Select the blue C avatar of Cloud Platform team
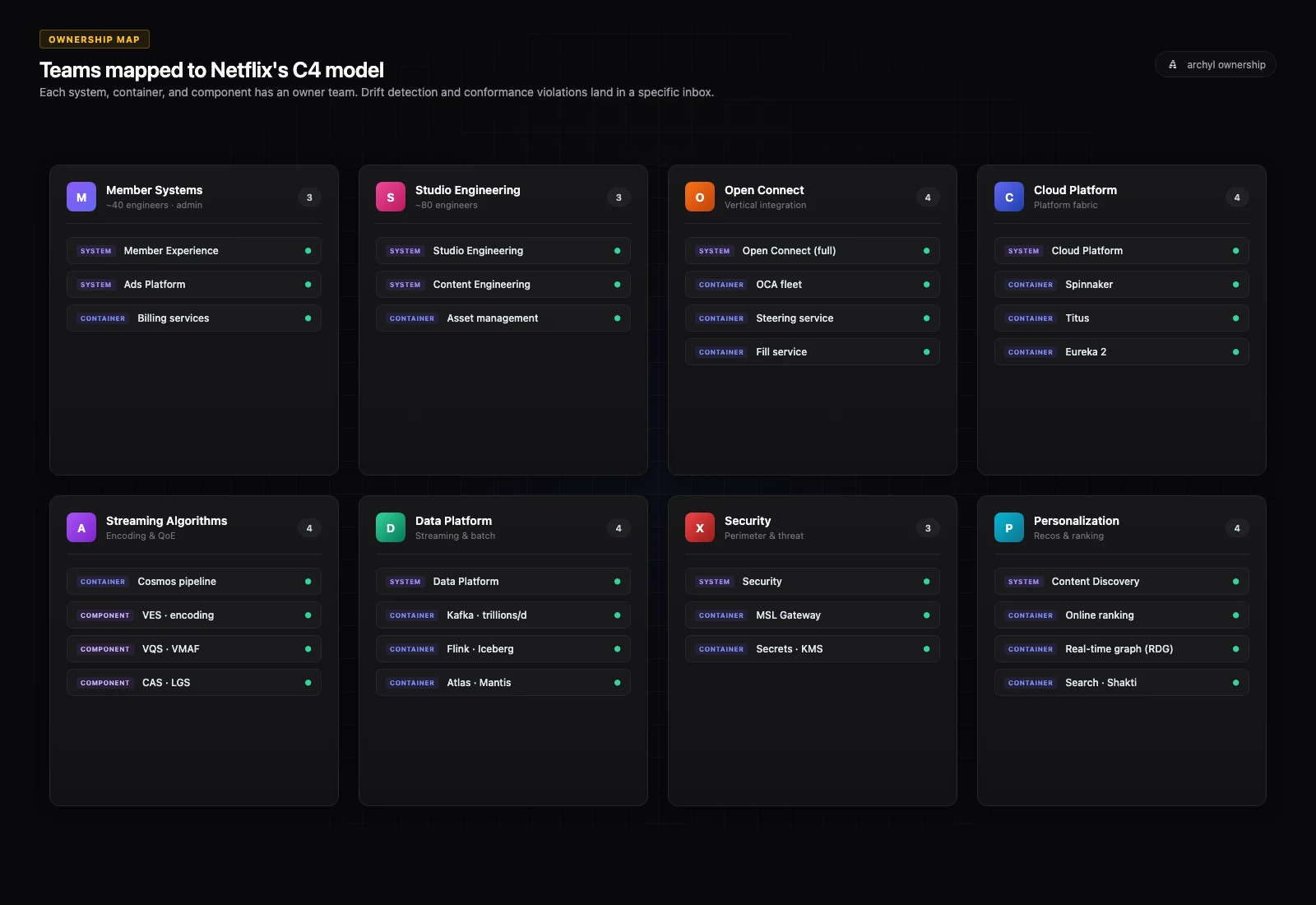 (x=1009, y=197)
